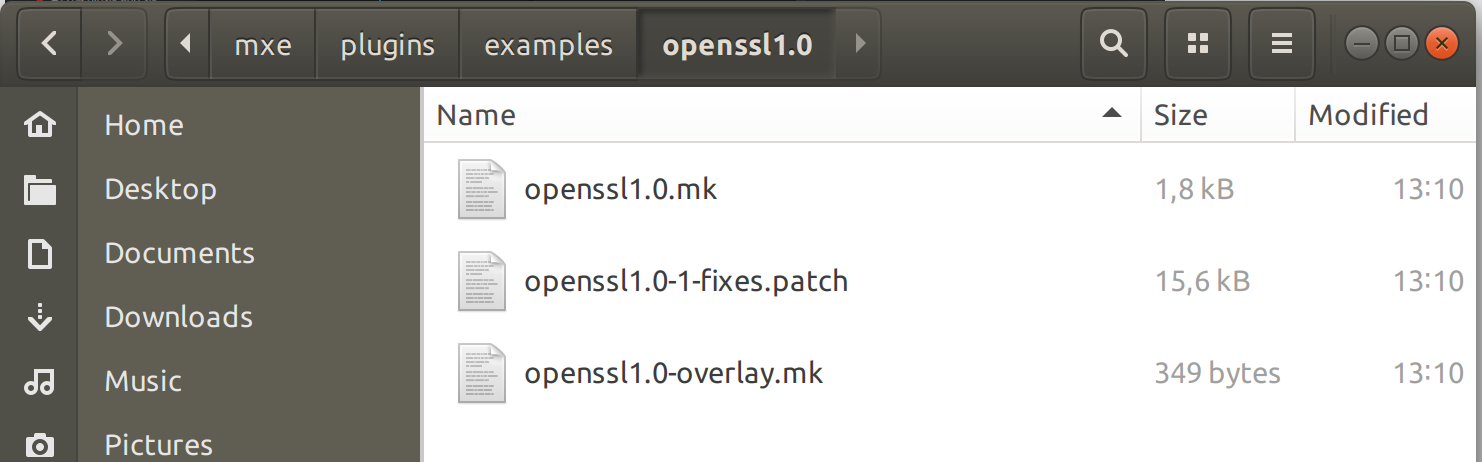This screenshot has width=1482, height=462.
Task: Select the openssl1.0-overlay.mk file icon
Action: tap(483, 373)
